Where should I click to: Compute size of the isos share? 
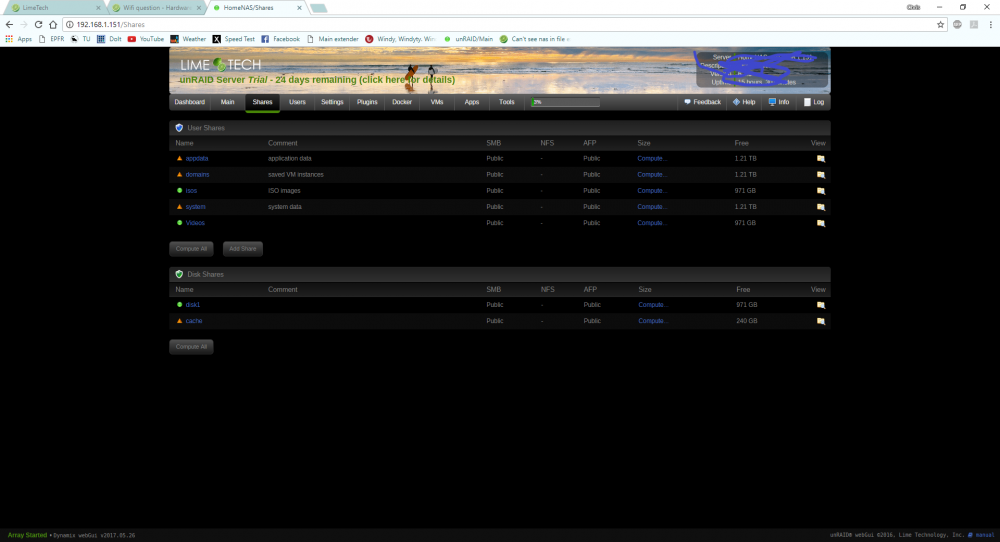pos(651,190)
